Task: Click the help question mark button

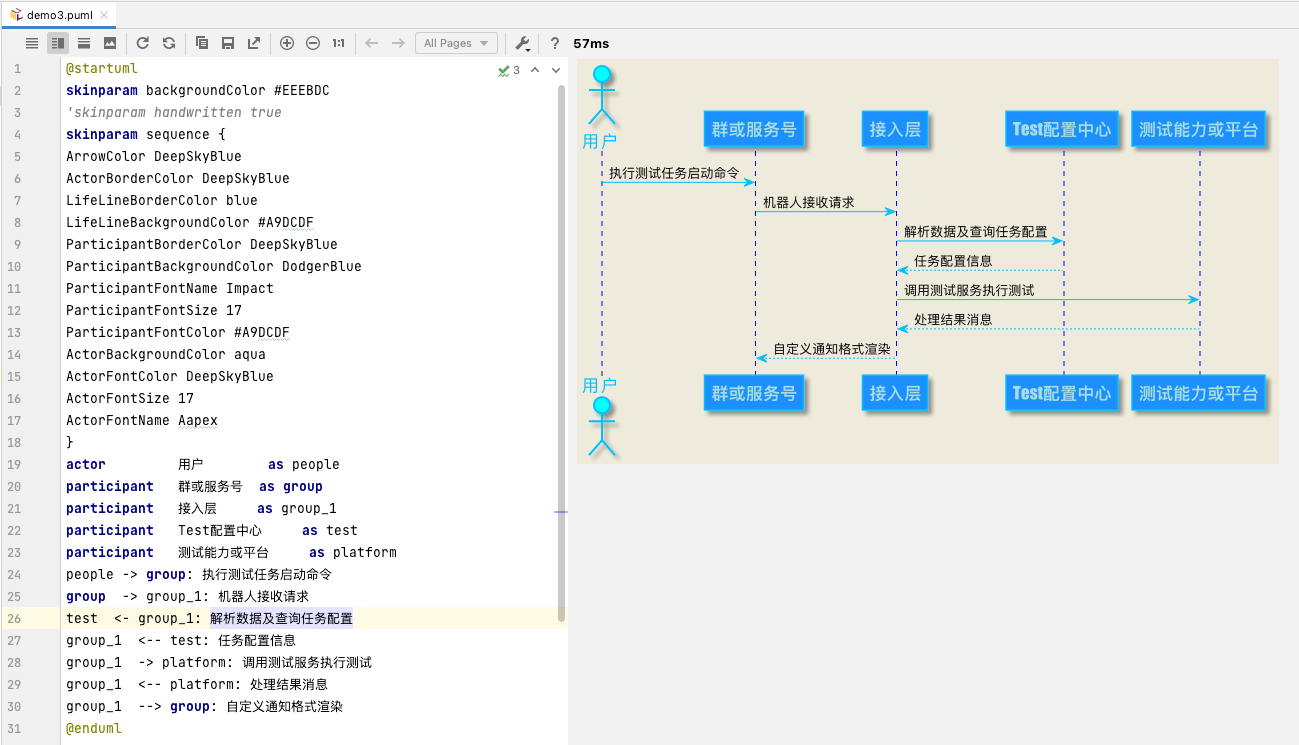Action: tap(554, 43)
